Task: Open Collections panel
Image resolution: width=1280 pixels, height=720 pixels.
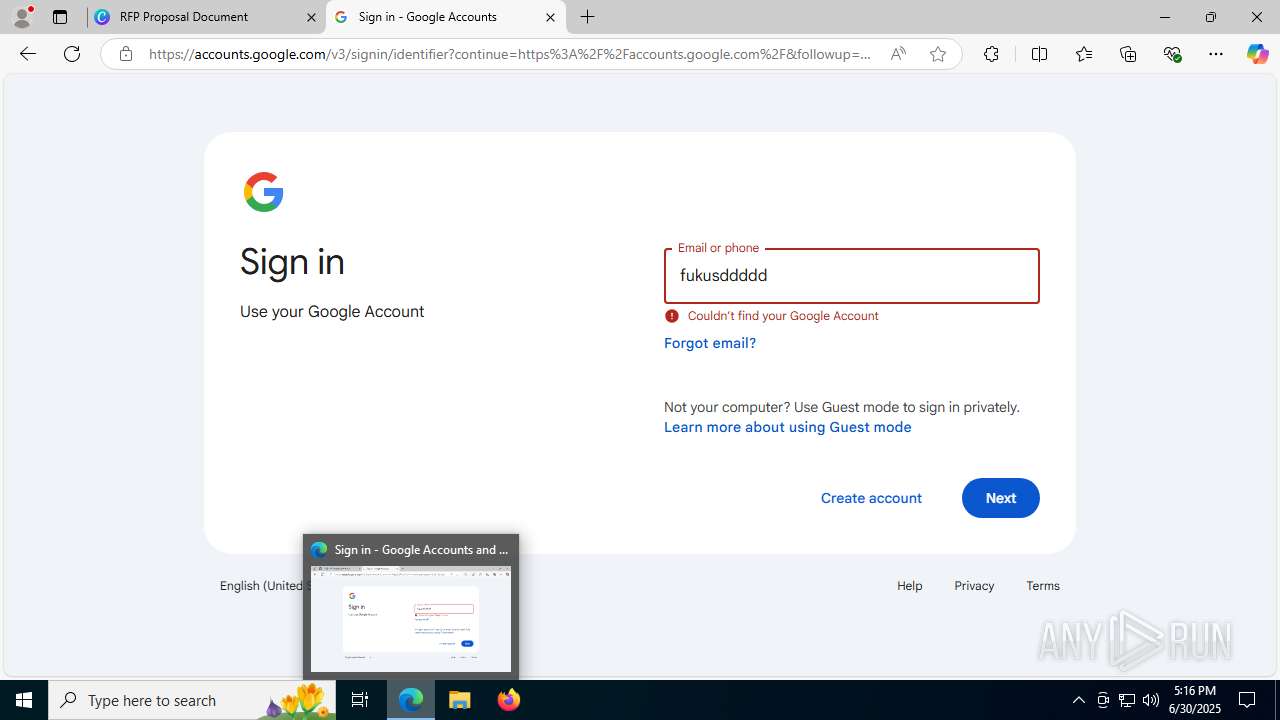Action: (x=1128, y=54)
